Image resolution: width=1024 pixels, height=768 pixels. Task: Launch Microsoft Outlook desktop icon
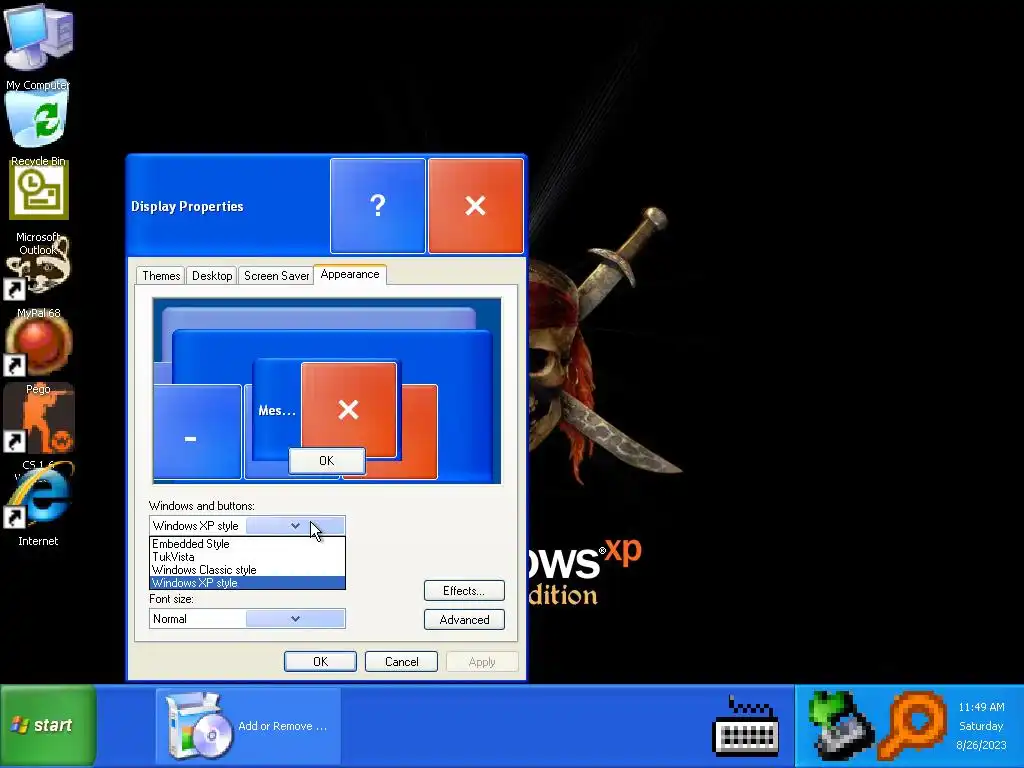click(x=38, y=191)
